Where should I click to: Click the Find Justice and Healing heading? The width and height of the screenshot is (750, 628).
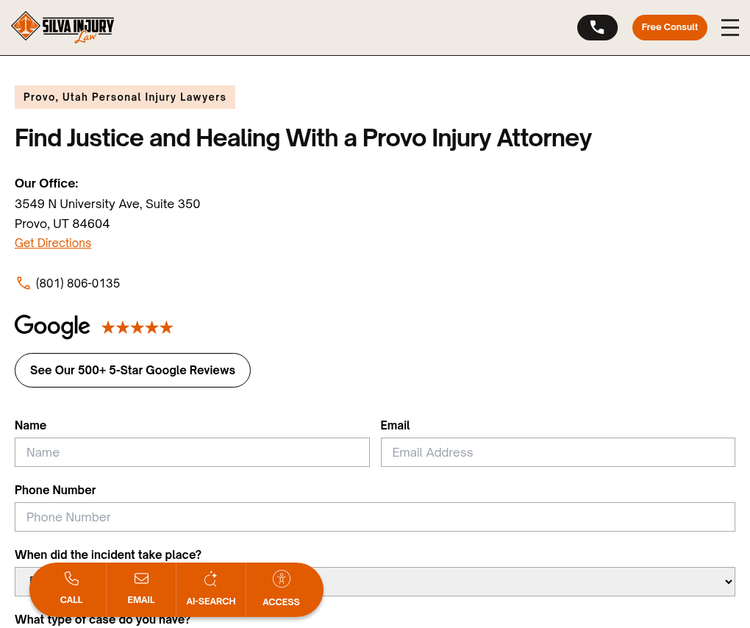pos(303,138)
